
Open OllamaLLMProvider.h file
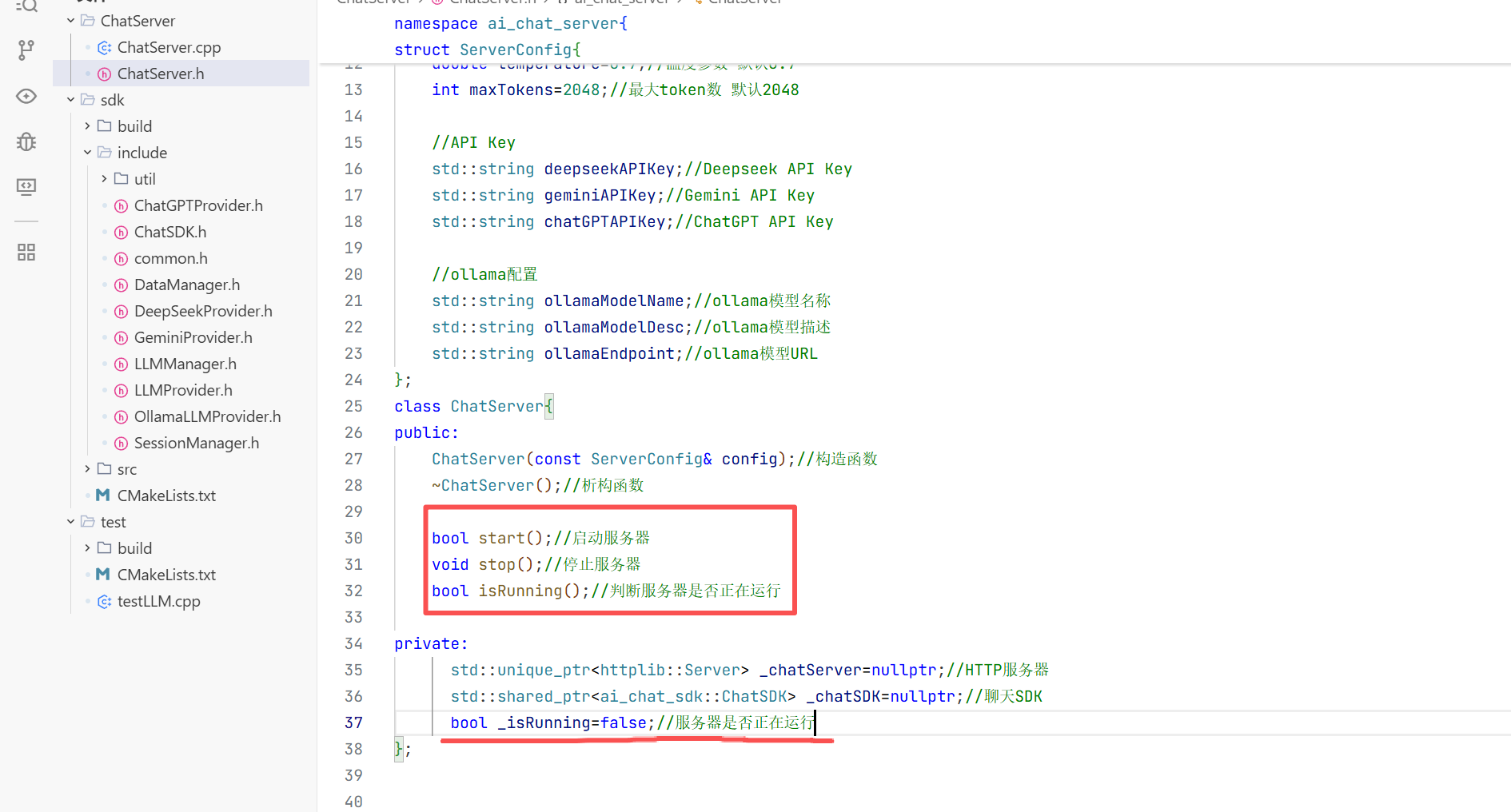[208, 416]
